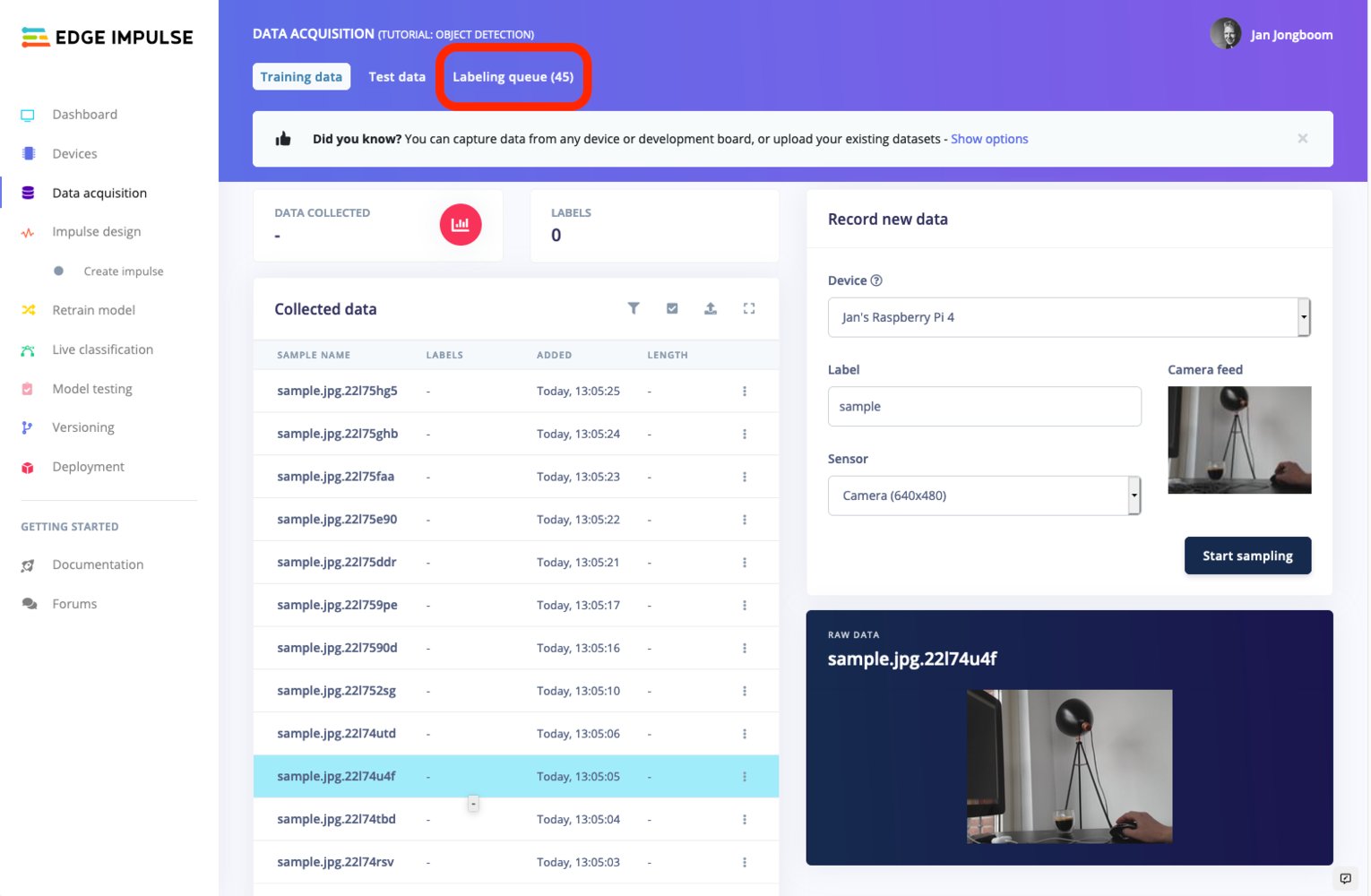Open the Sensor dropdown Camera (640x480)
The width and height of the screenshot is (1371, 896).
coord(984,495)
